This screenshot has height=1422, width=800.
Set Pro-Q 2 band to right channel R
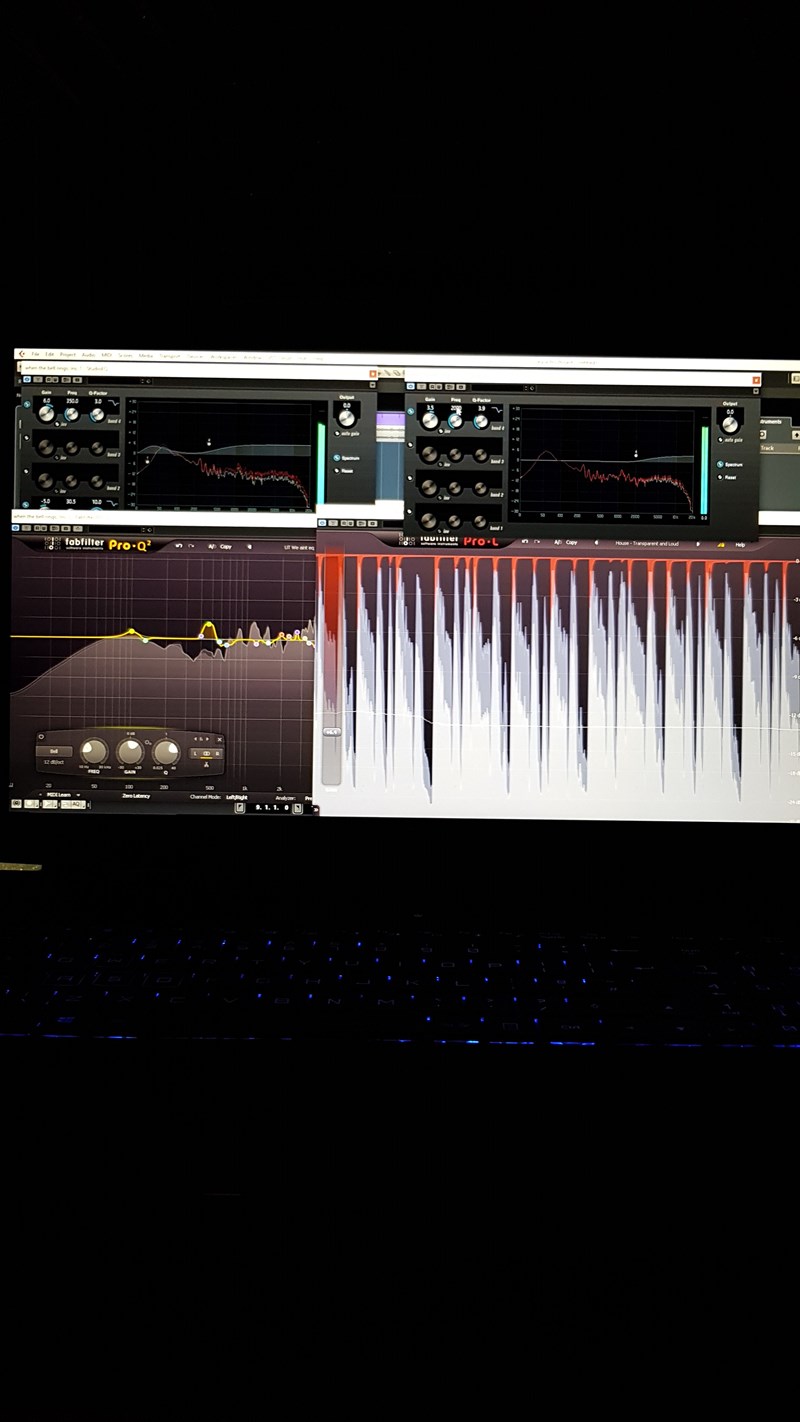217,752
